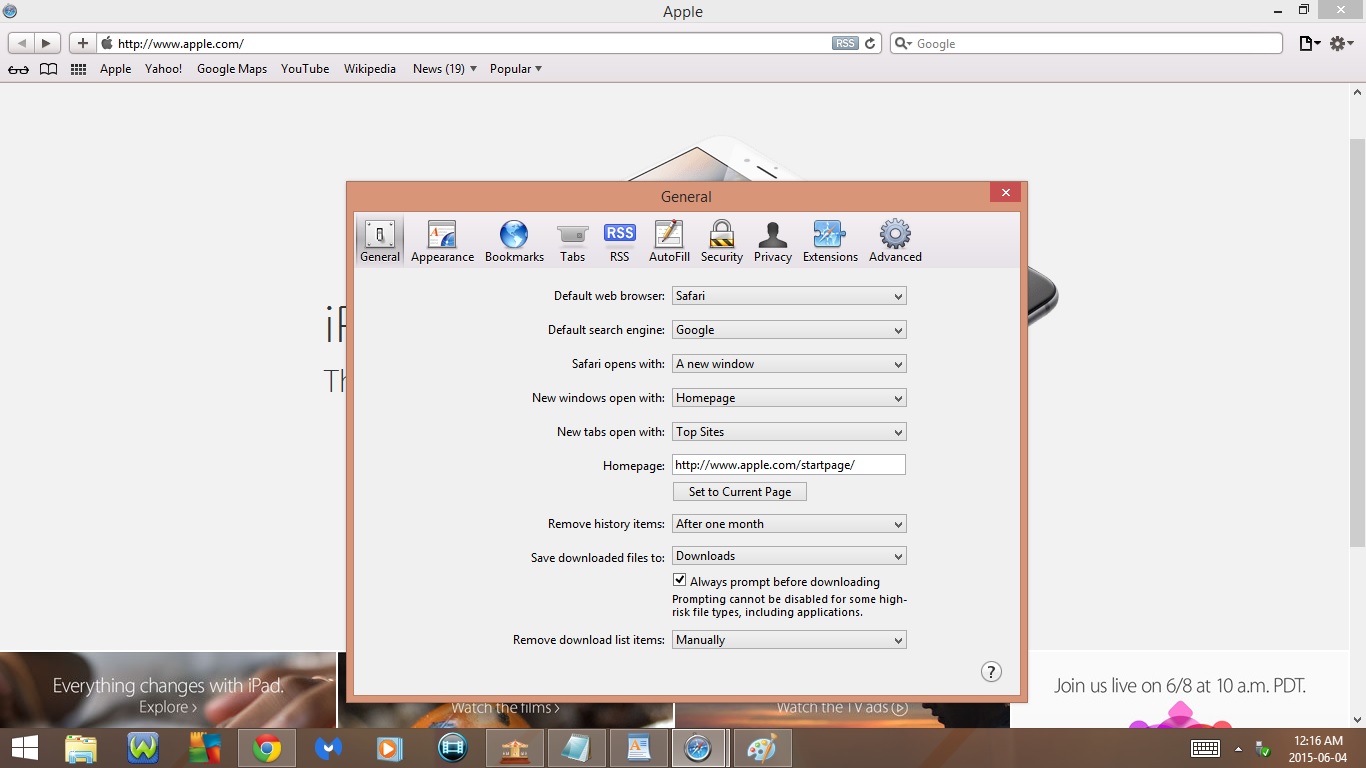Show all bookmarks book icon
This screenshot has width=1366, height=768.
48,69
